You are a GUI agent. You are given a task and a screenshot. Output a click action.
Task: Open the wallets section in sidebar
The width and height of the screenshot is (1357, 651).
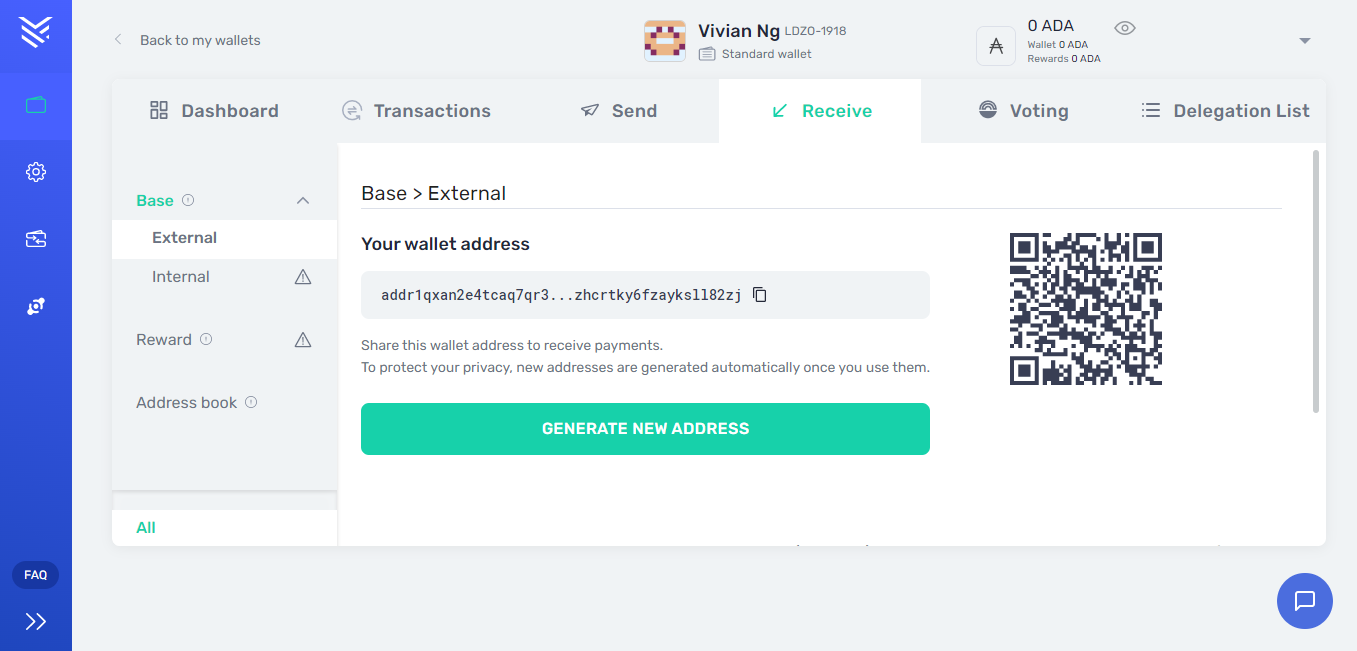coord(36,105)
